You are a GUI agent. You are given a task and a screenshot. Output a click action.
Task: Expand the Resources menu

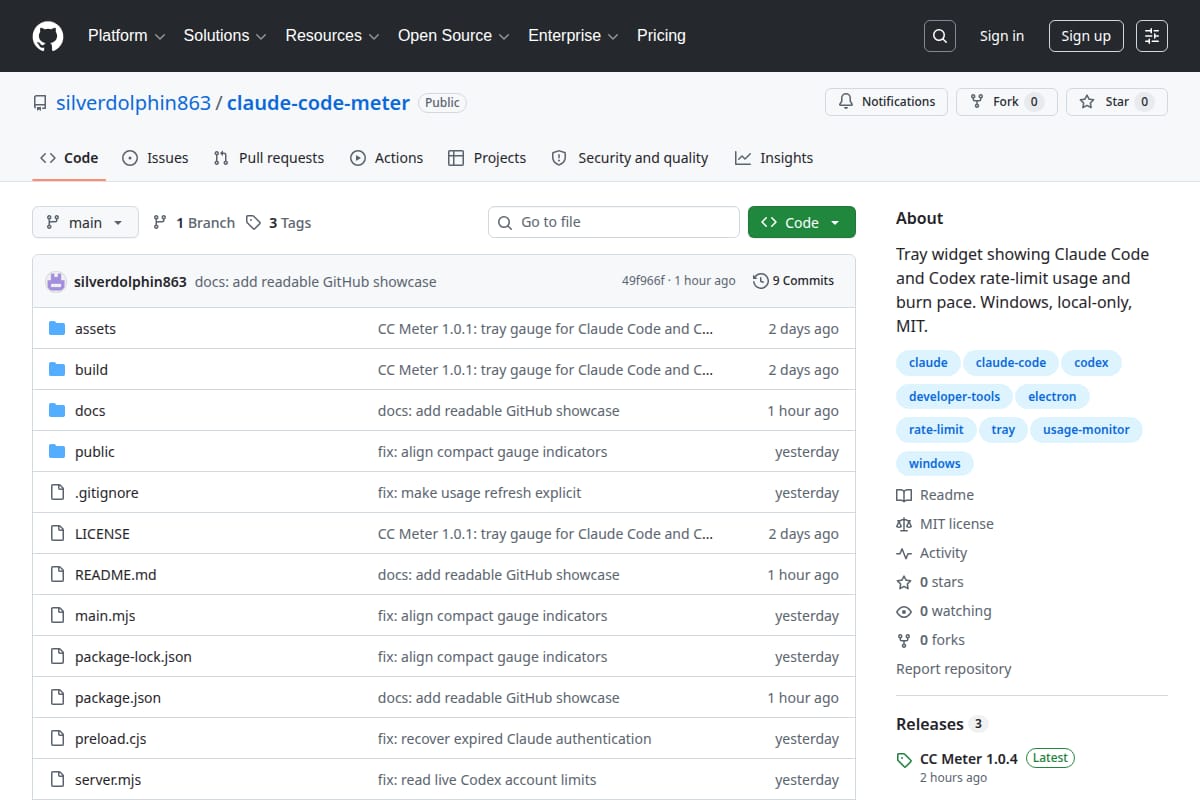tap(332, 36)
